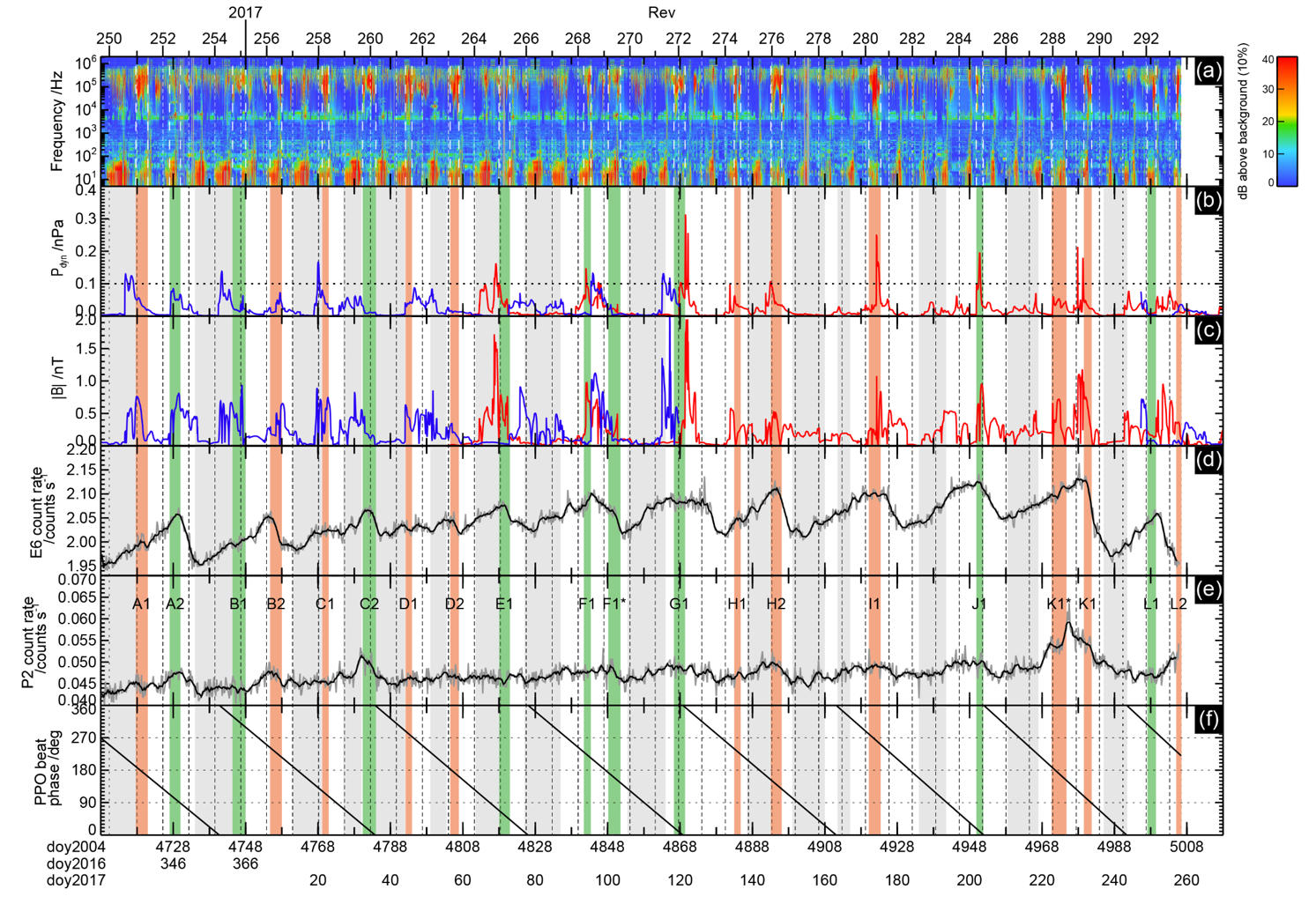The image size is (1316, 904).
Task: Click the Rev 272 tick label
Action: [x=679, y=39]
